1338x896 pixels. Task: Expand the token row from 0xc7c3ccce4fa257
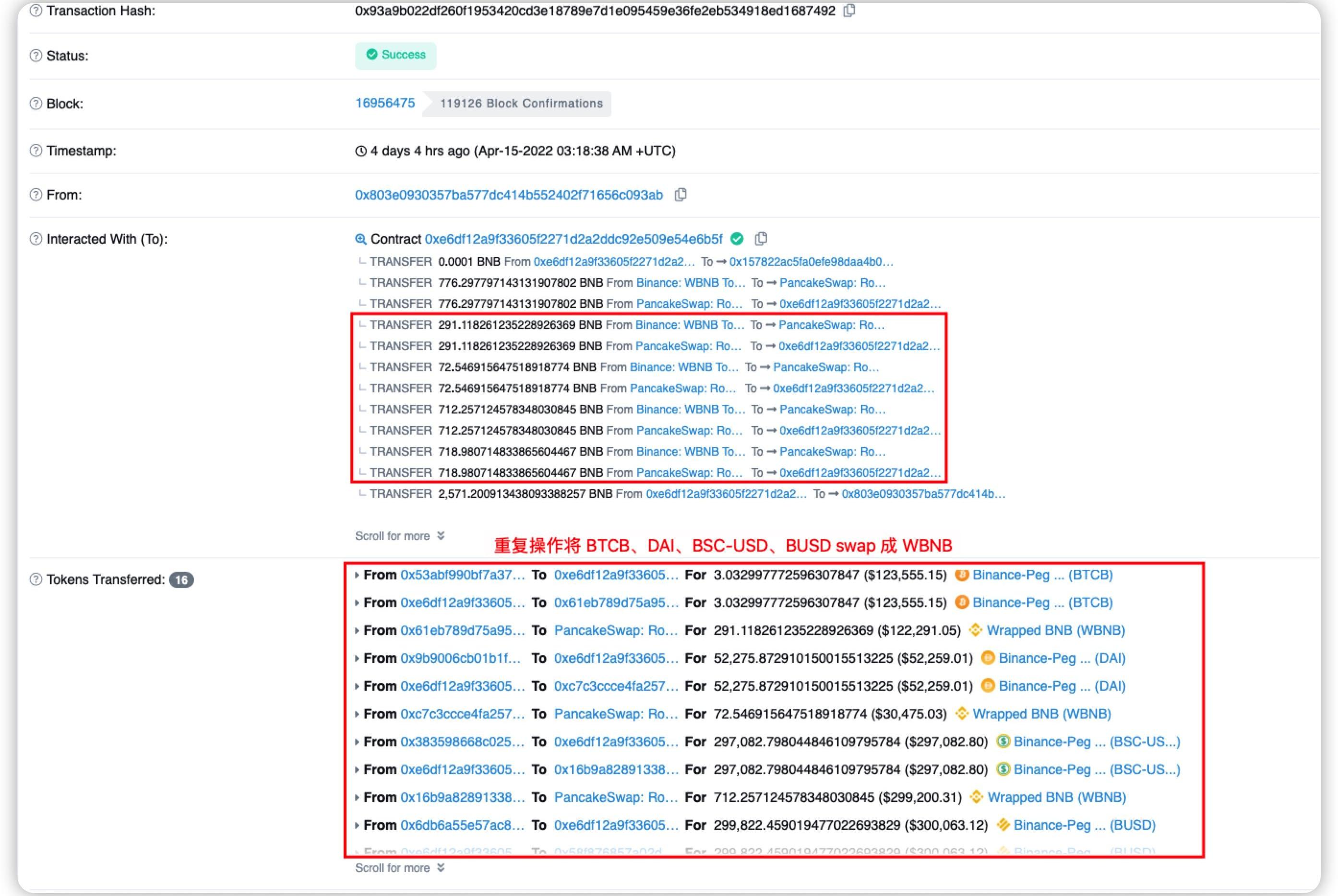click(357, 714)
